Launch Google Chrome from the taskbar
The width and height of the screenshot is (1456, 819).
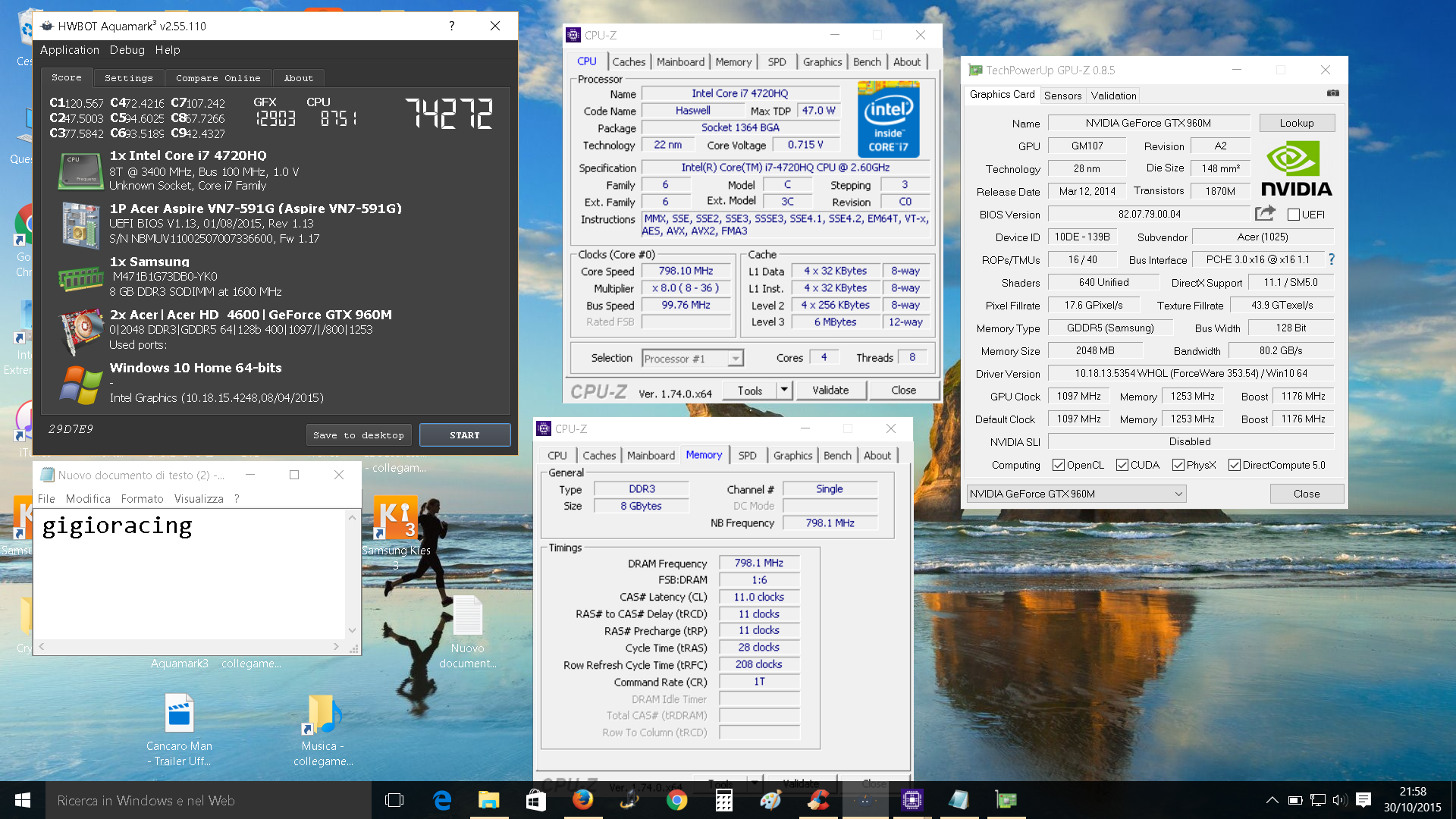point(677,800)
